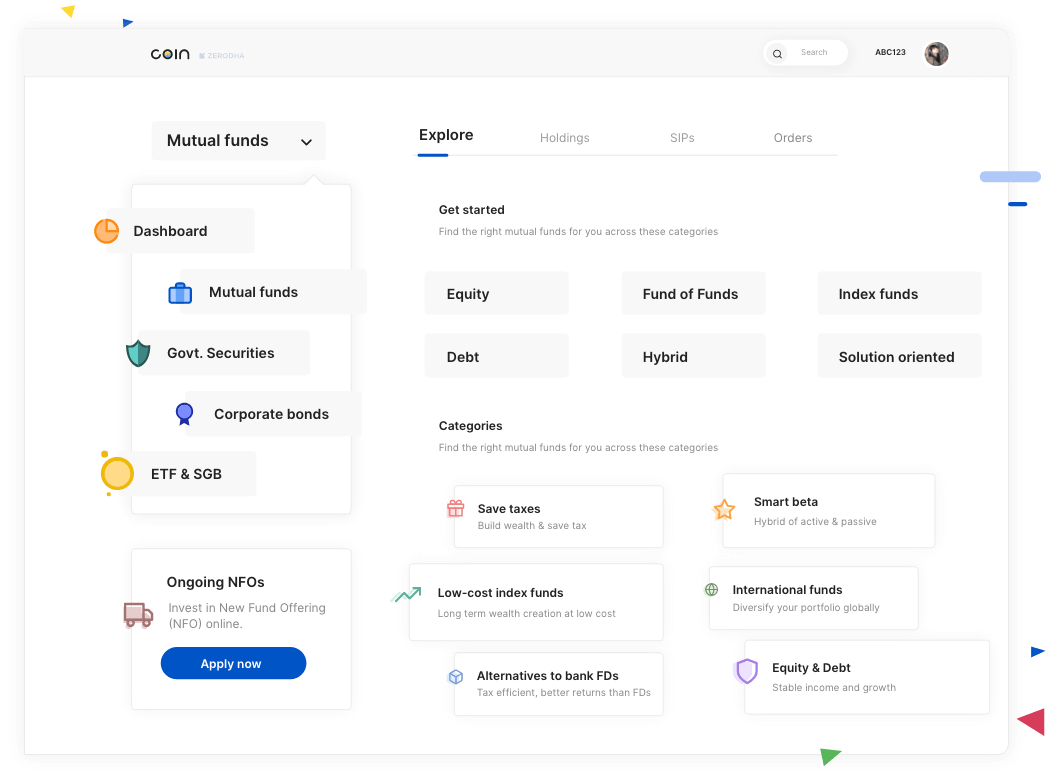Screen dimensions: 1046x780
Task: Open the SIPs tab
Action: pos(682,138)
